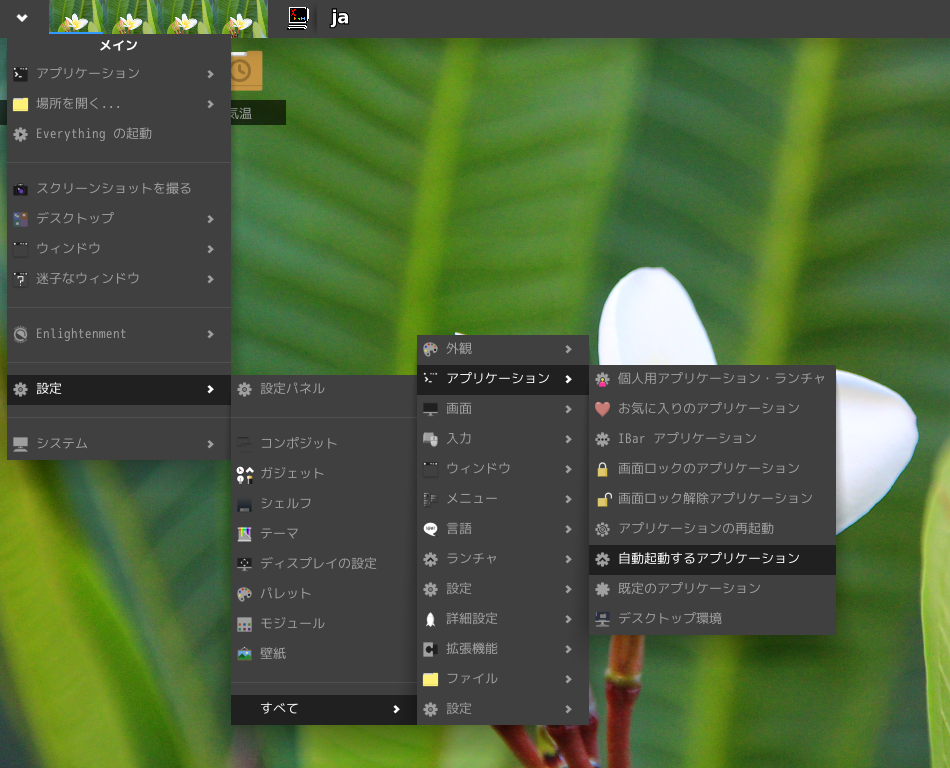
Task: Expand the メニュー submenu arrow
Action: pyautogui.click(x=568, y=499)
